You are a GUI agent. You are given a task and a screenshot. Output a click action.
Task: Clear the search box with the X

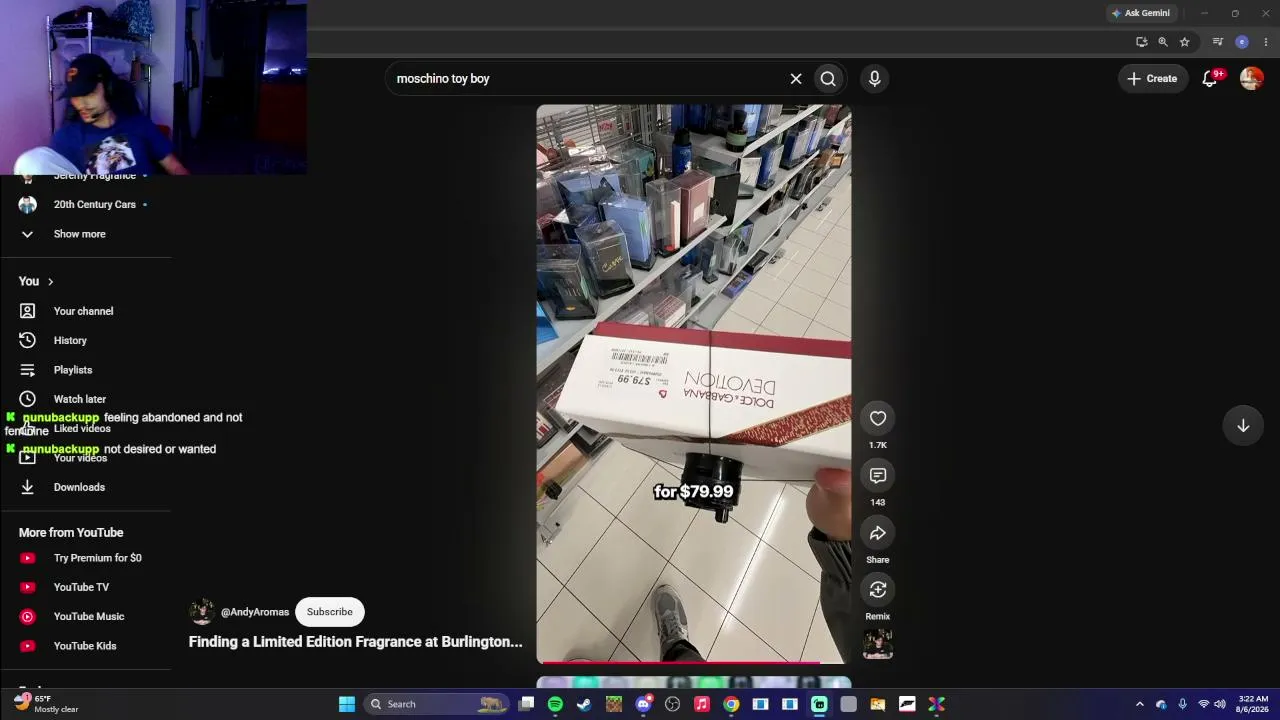coord(796,78)
